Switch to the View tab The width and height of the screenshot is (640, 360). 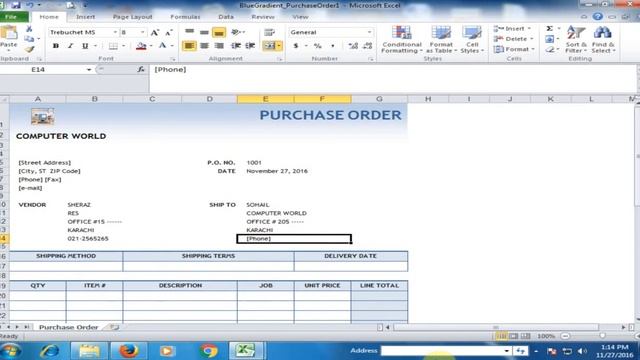coord(300,17)
